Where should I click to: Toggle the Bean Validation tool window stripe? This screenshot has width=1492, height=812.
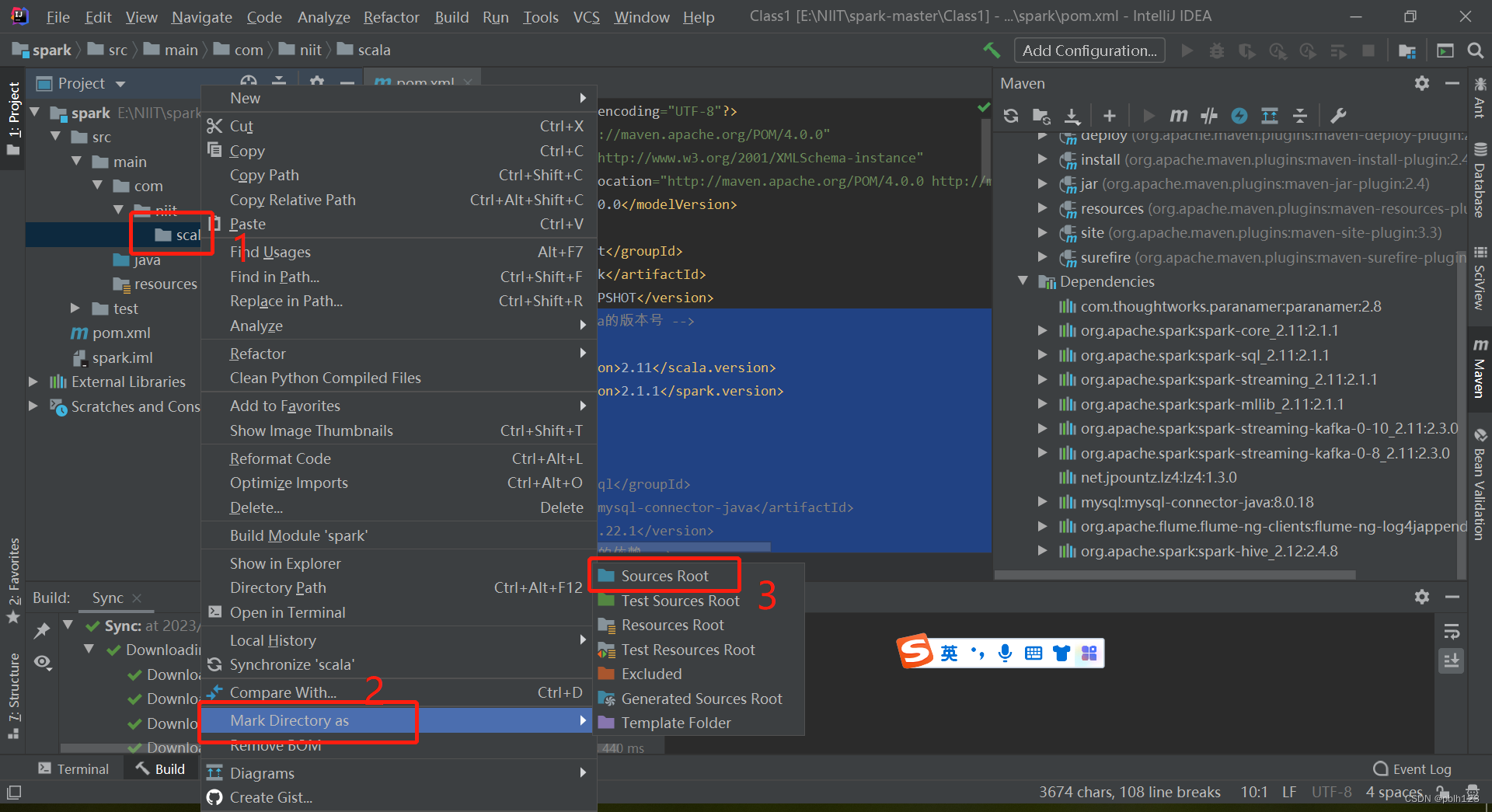[x=1480, y=483]
